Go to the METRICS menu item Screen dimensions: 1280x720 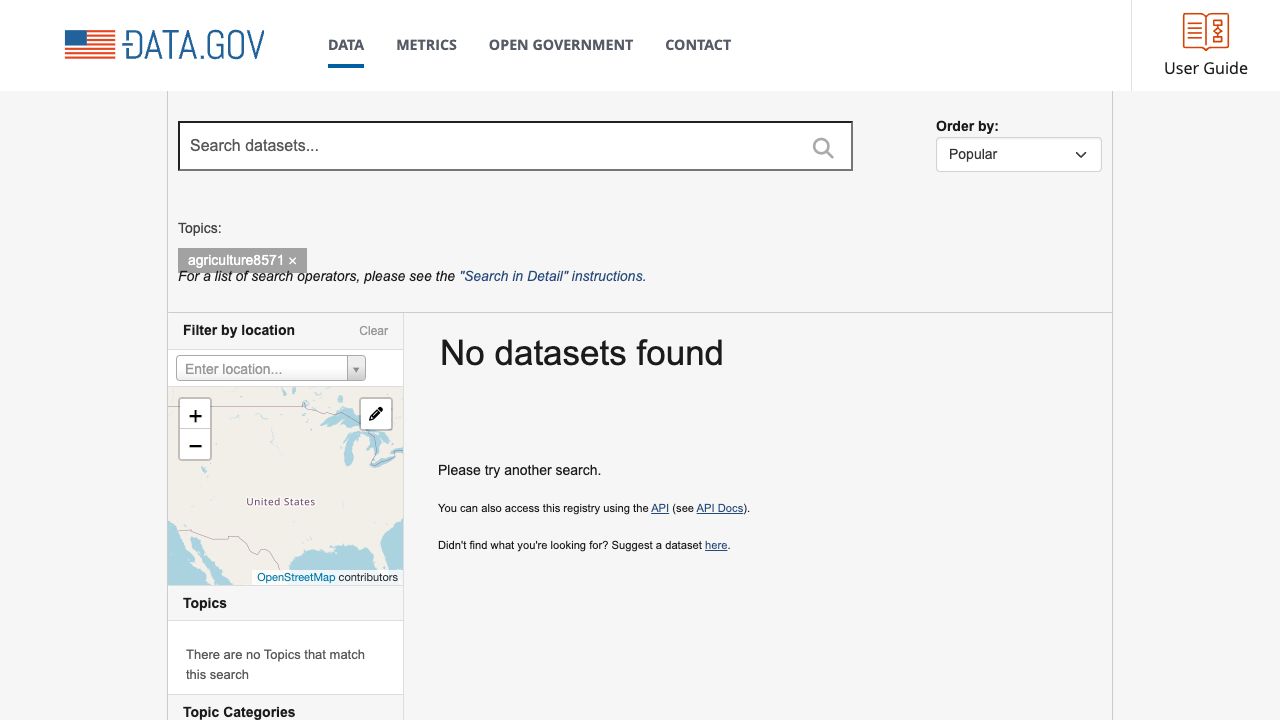[x=426, y=45]
